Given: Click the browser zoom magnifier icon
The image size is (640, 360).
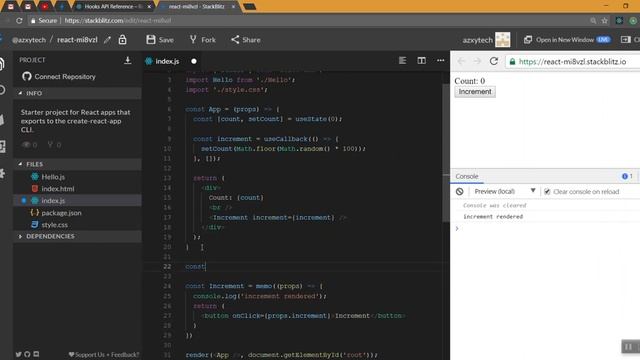Looking at the screenshot, I should point(593,20).
